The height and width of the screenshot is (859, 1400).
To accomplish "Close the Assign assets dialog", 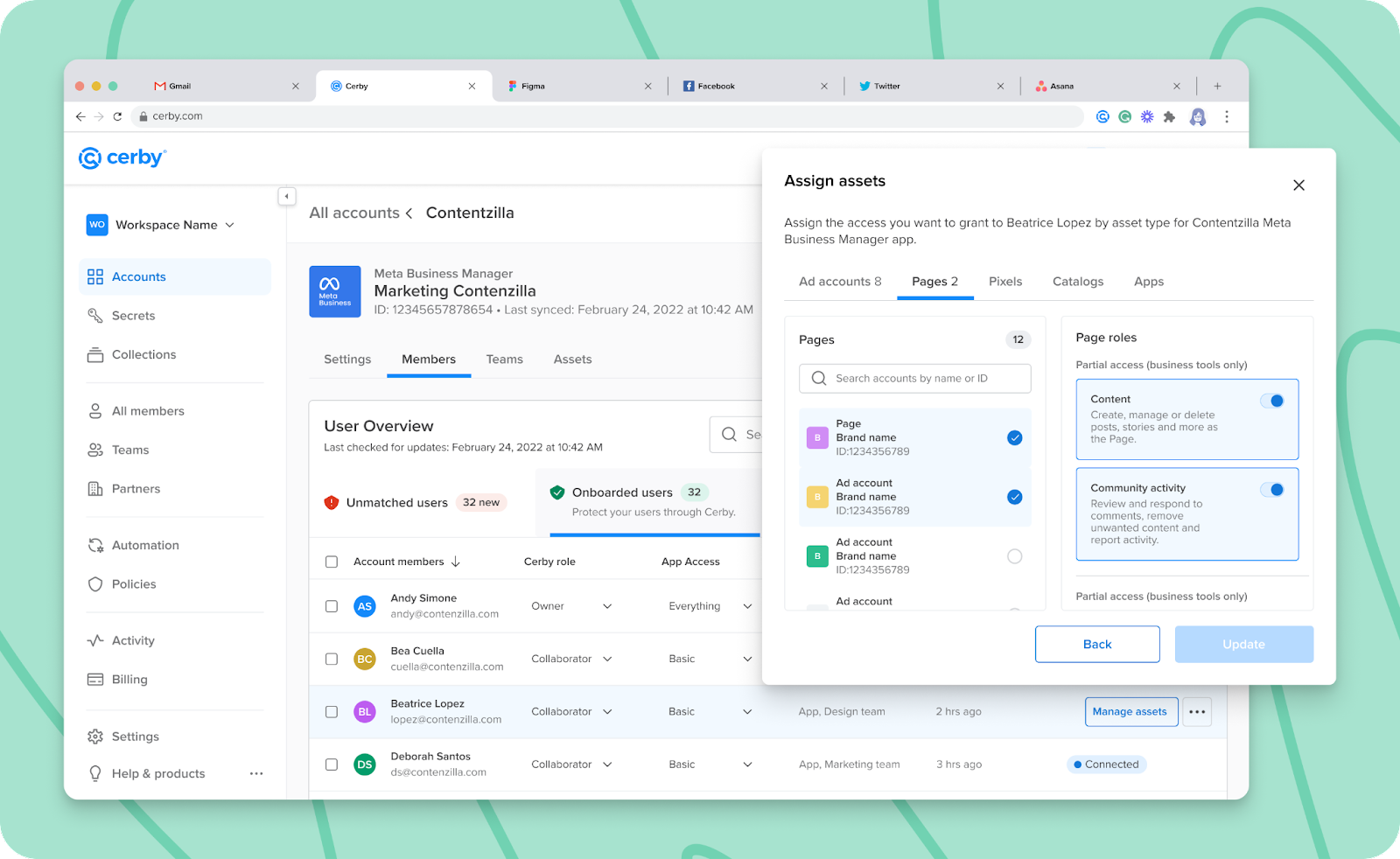I will (1298, 185).
